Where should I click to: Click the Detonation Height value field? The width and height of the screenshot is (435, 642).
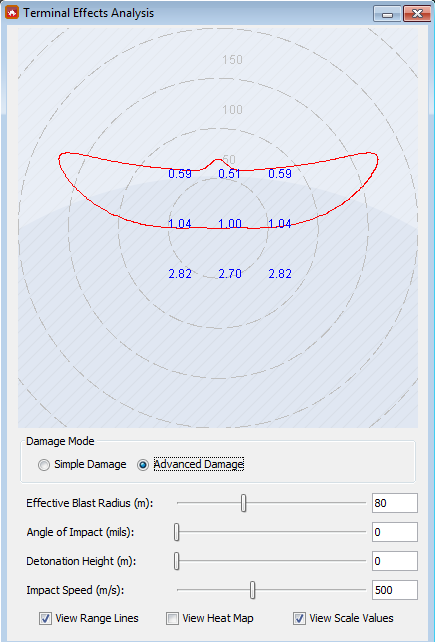pyautogui.click(x=395, y=561)
